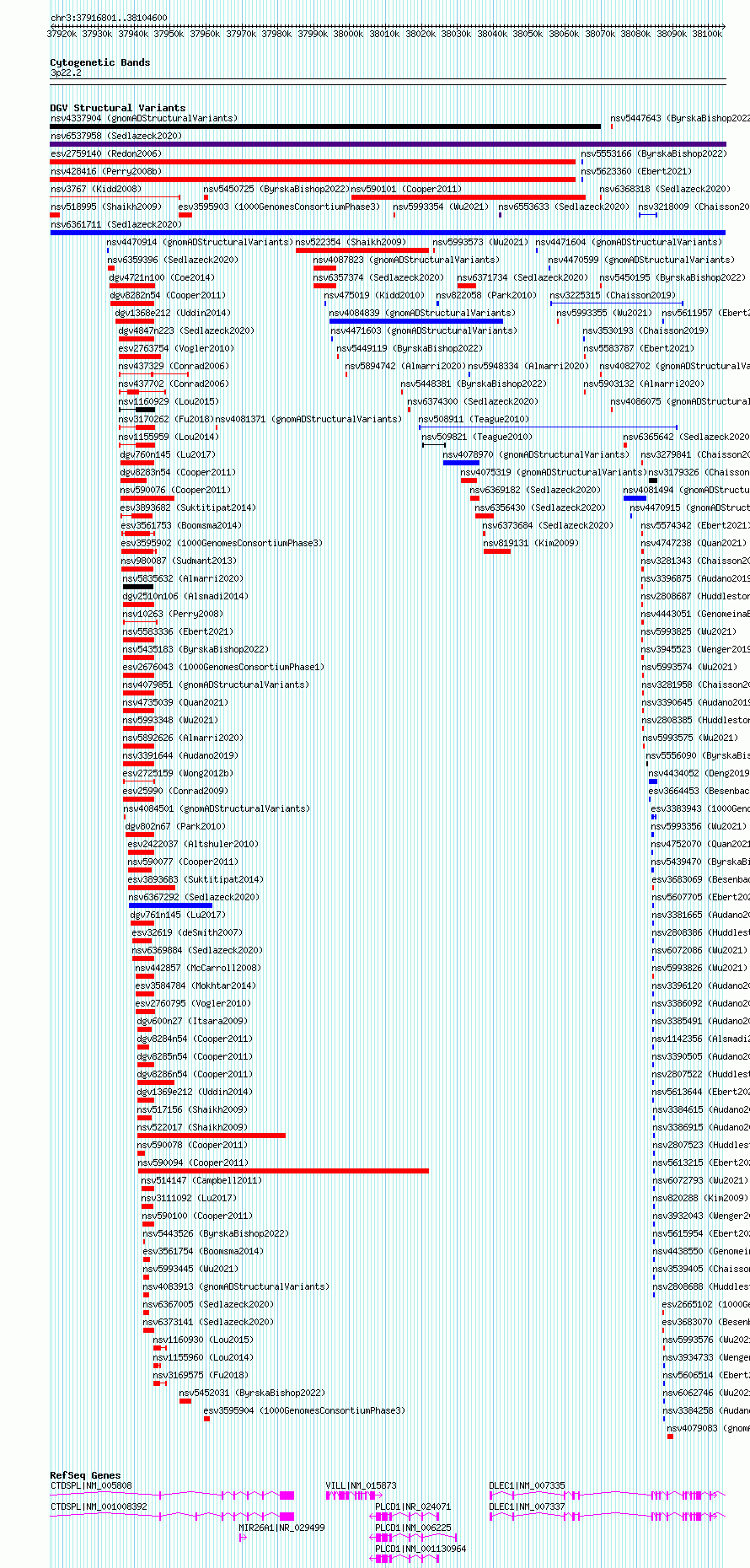This screenshot has width=750, height=1568.
Task: Select variant nsv5623360 (Ebert2021)
Action: point(636,171)
